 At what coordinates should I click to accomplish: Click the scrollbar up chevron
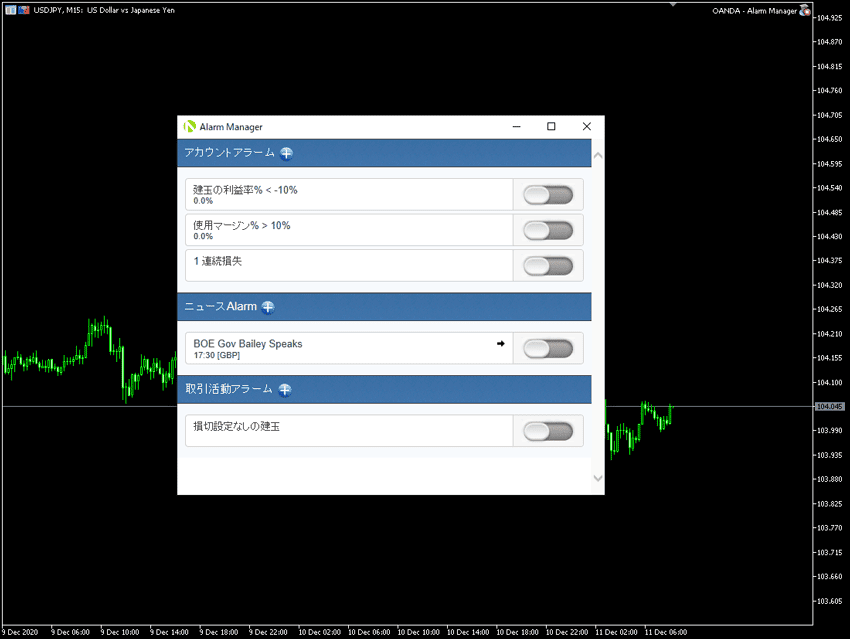[x=598, y=156]
